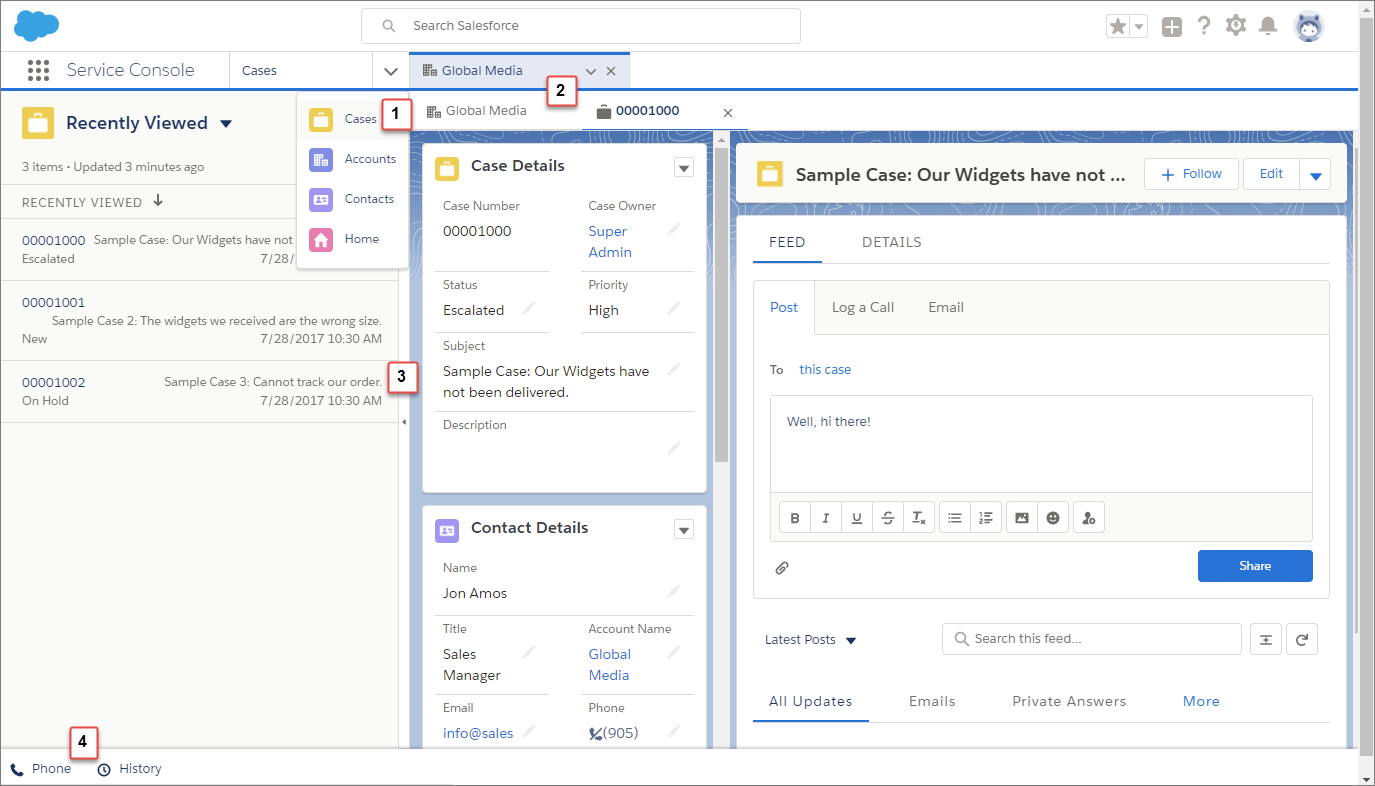1375x786 pixels.
Task: Apply underline formatting in post editor
Action: point(857,518)
